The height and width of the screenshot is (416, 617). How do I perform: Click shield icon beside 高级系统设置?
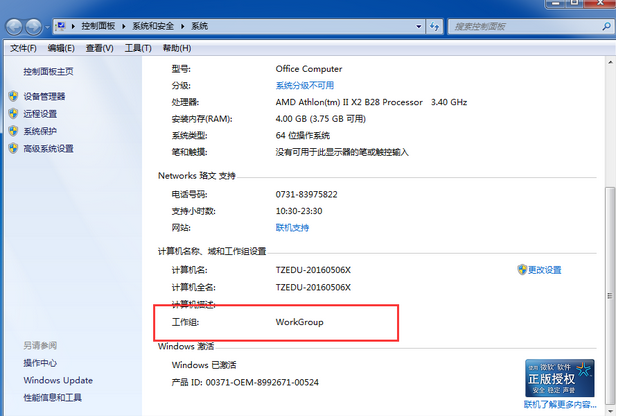click(x=13, y=148)
